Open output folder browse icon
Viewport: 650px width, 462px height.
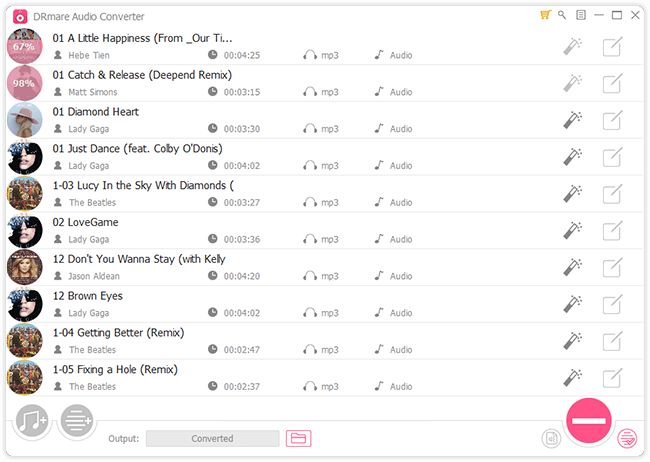[298, 438]
